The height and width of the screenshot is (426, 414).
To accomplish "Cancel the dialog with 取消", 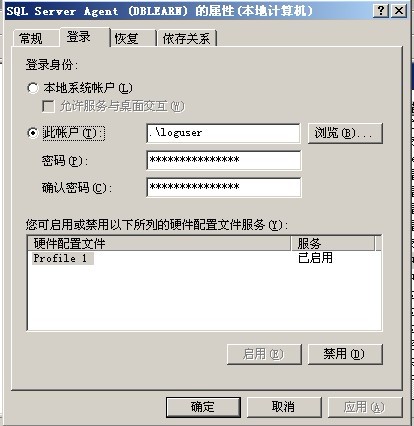I will point(284,407).
